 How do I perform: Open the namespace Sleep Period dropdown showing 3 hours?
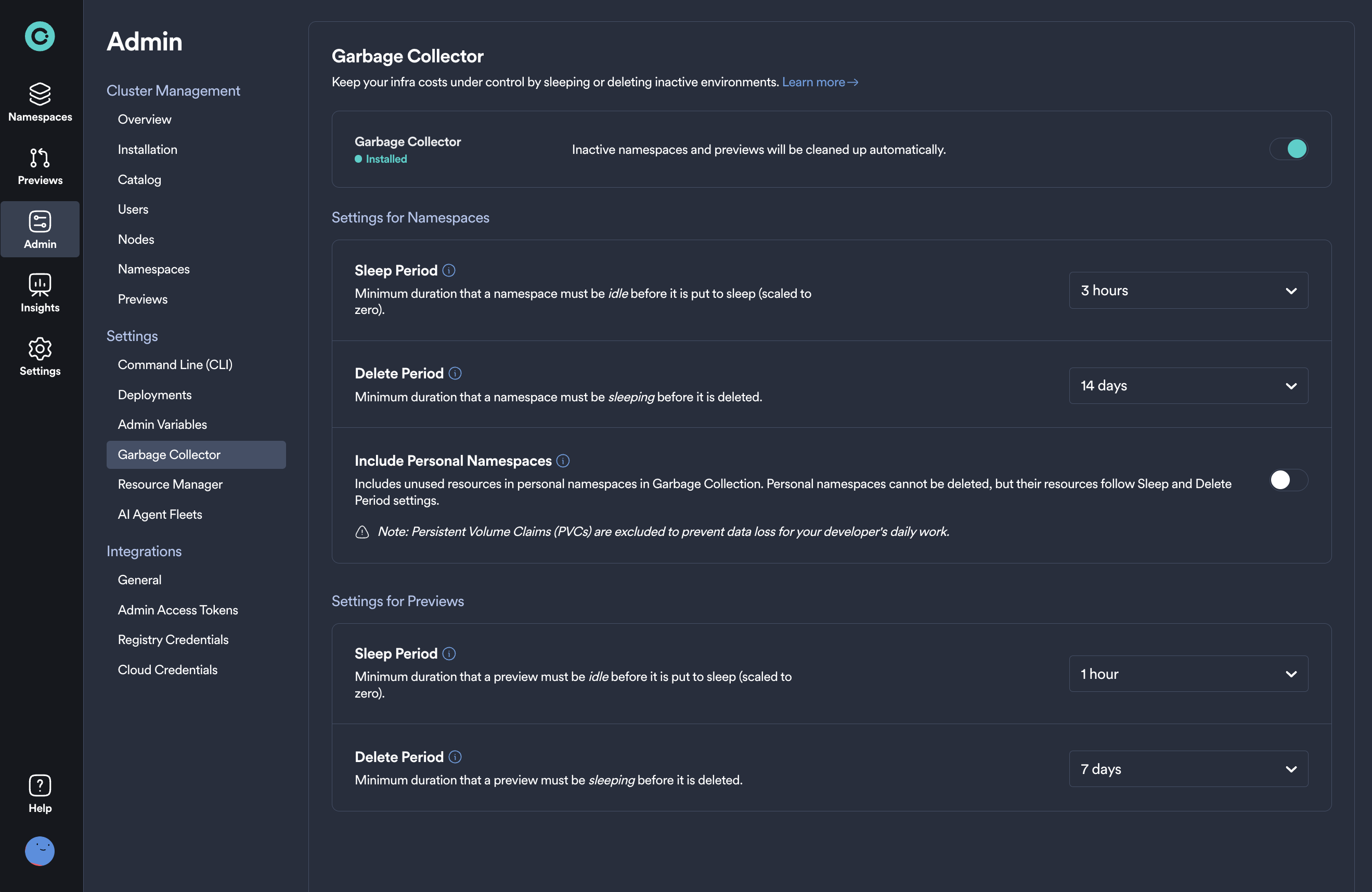pos(1188,290)
